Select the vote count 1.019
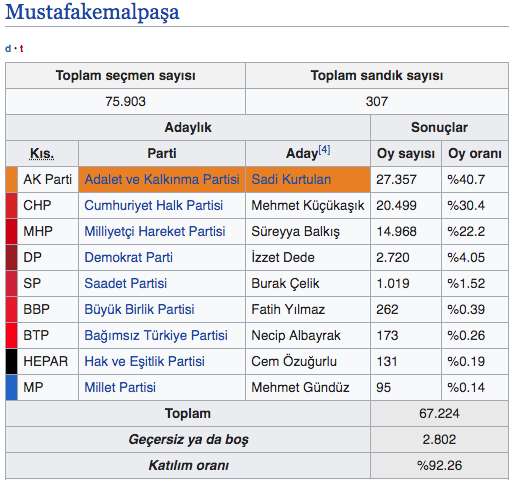The height and width of the screenshot is (480, 509). [x=393, y=283]
